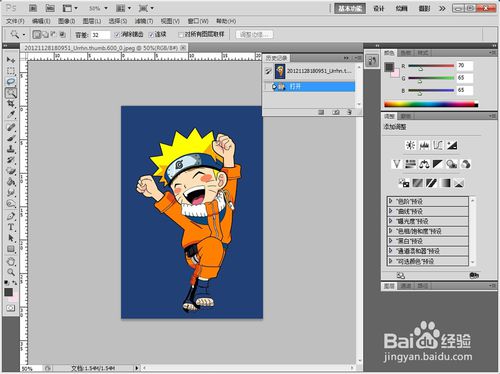This screenshot has height=374, width=500.
Task: Select the History Brush tool
Action: [x=11, y=160]
